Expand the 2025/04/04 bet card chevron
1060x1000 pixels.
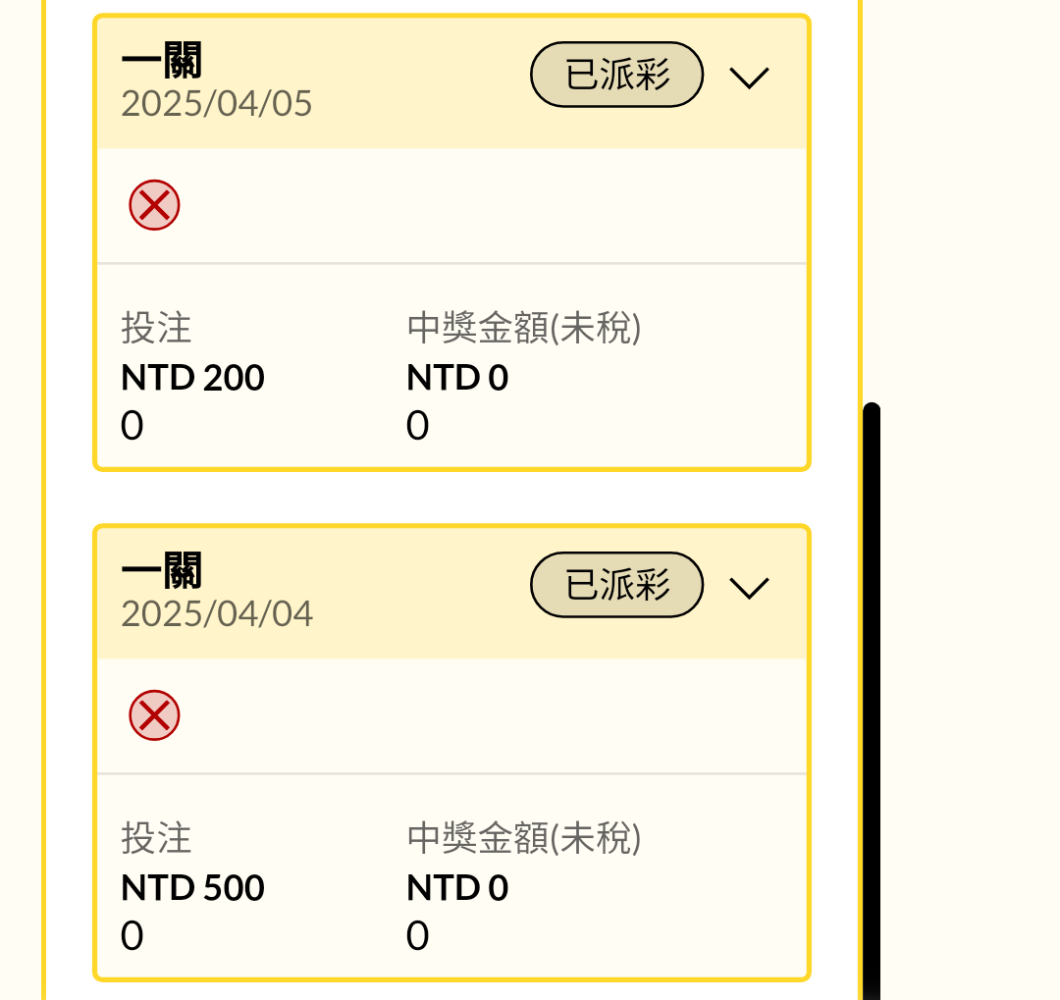pyautogui.click(x=749, y=588)
